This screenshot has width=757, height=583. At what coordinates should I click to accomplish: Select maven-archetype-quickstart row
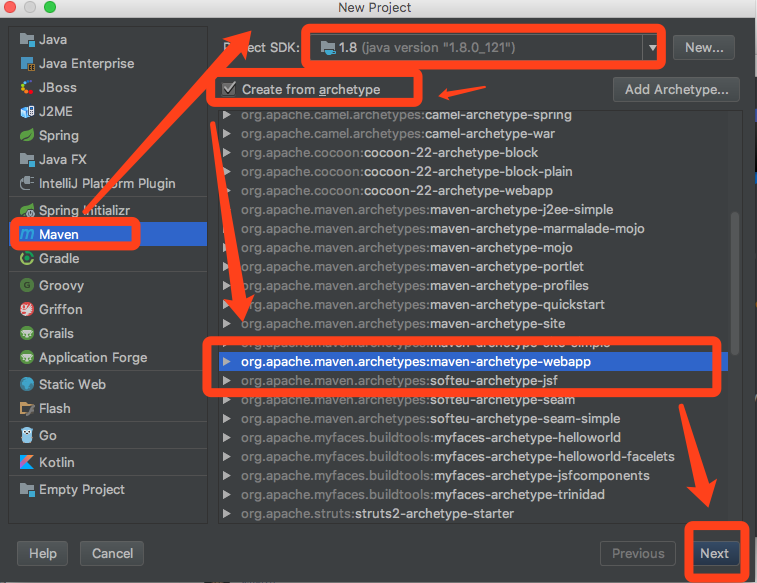(x=473, y=305)
